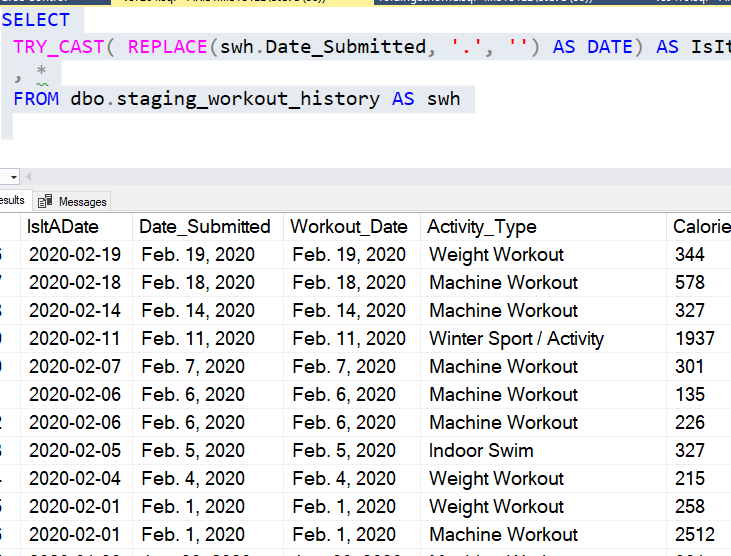Image resolution: width=731 pixels, height=556 pixels.
Task: Click the Messages tab icon
Action: click(45, 202)
